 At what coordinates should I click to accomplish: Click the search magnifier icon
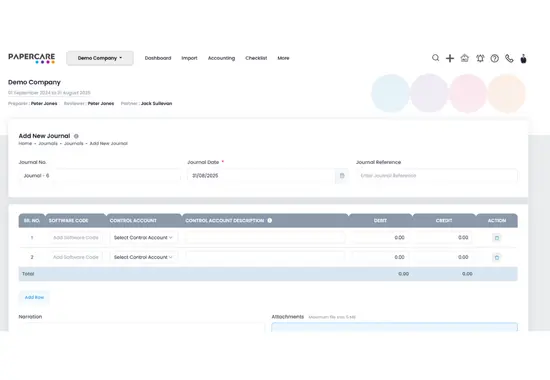click(435, 58)
